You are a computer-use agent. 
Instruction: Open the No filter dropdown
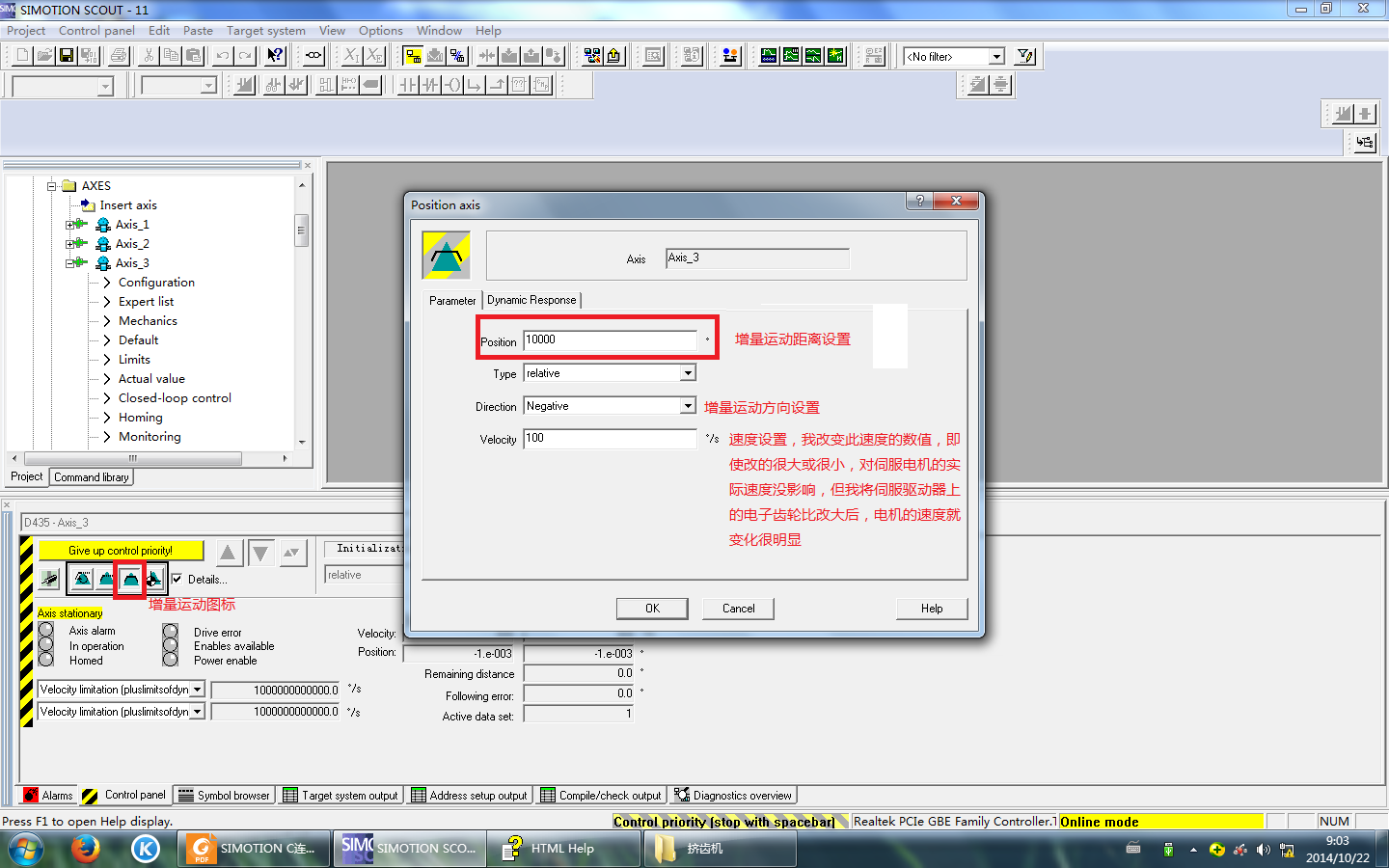[997, 57]
